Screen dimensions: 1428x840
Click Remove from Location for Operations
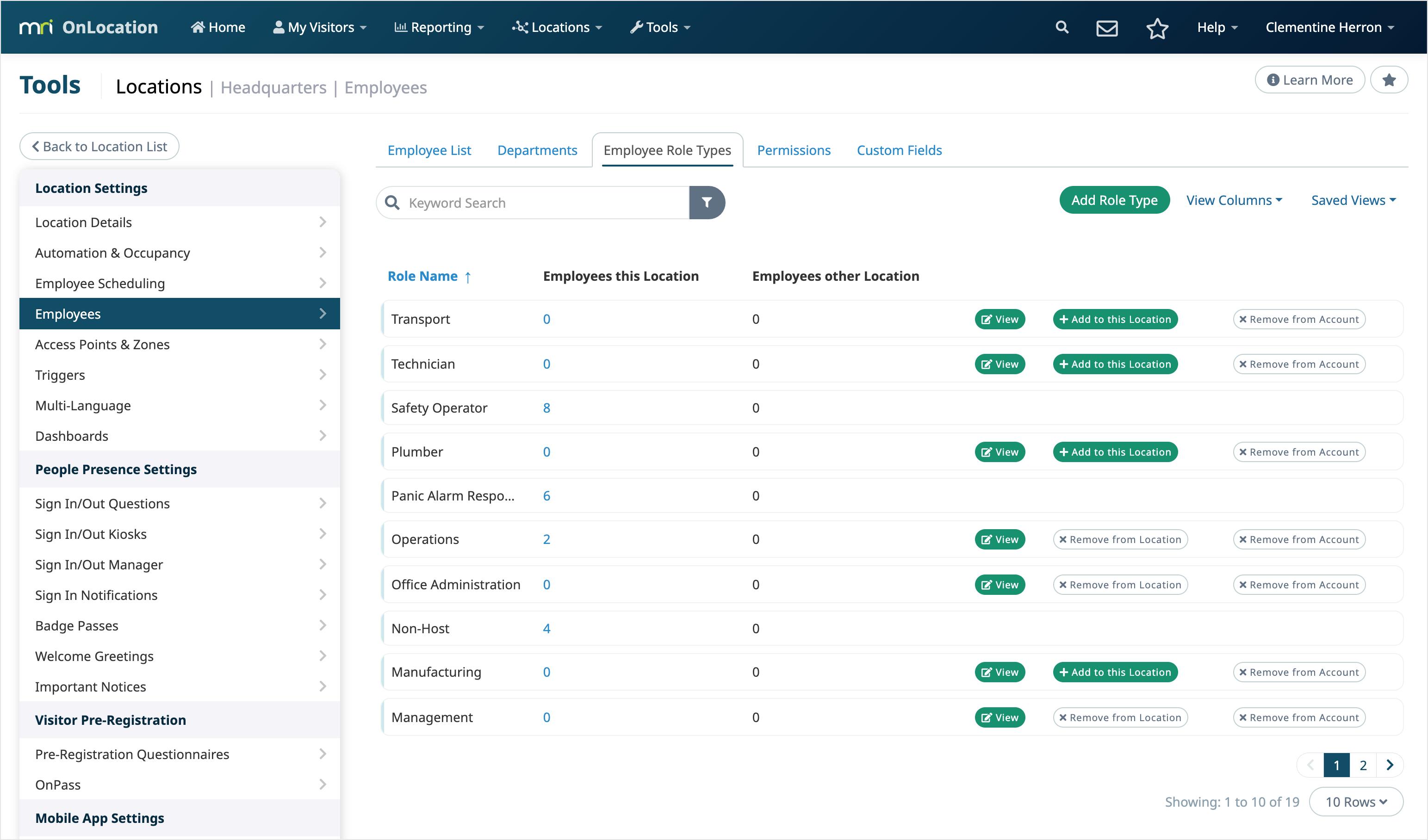(x=1120, y=539)
